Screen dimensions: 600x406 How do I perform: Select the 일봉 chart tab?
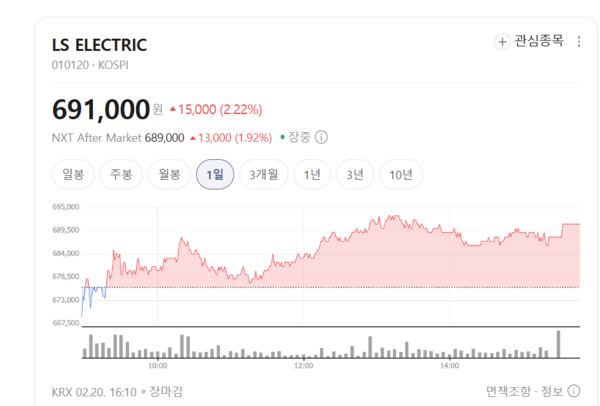click(73, 175)
